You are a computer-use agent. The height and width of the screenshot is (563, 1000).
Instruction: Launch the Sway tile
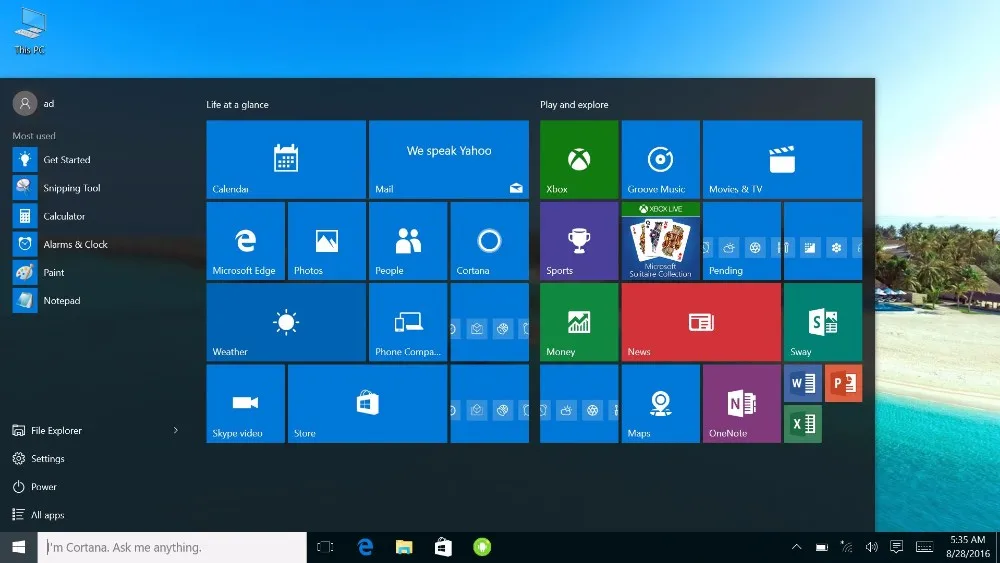tap(823, 322)
